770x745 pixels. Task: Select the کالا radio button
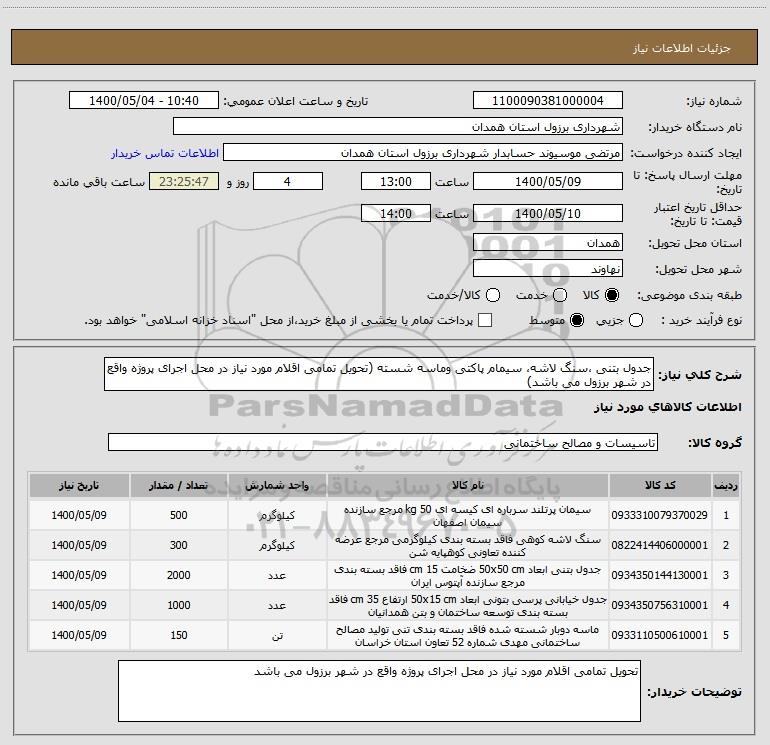click(x=612, y=295)
